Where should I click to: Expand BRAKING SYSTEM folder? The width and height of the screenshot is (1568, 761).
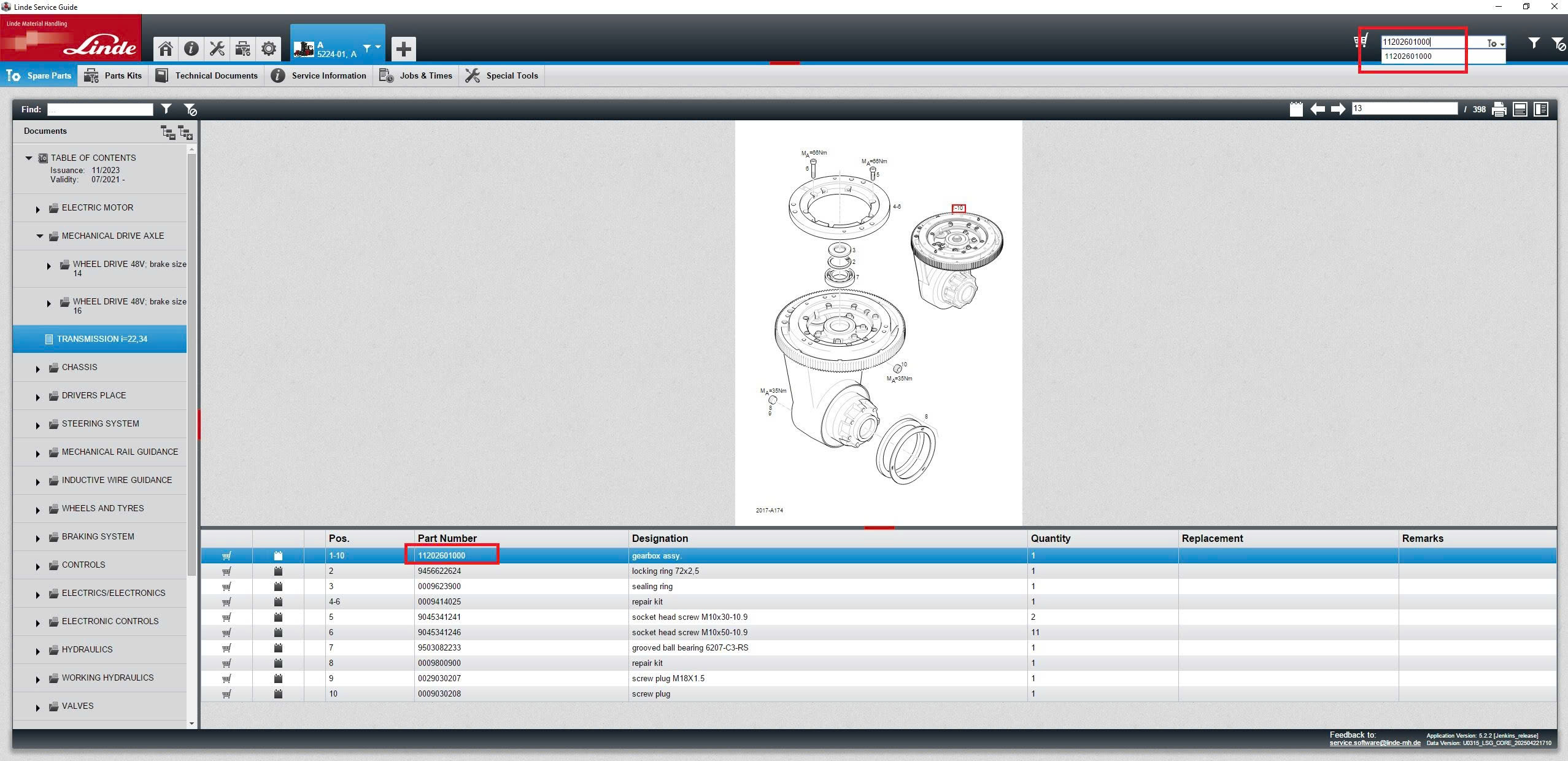point(37,538)
